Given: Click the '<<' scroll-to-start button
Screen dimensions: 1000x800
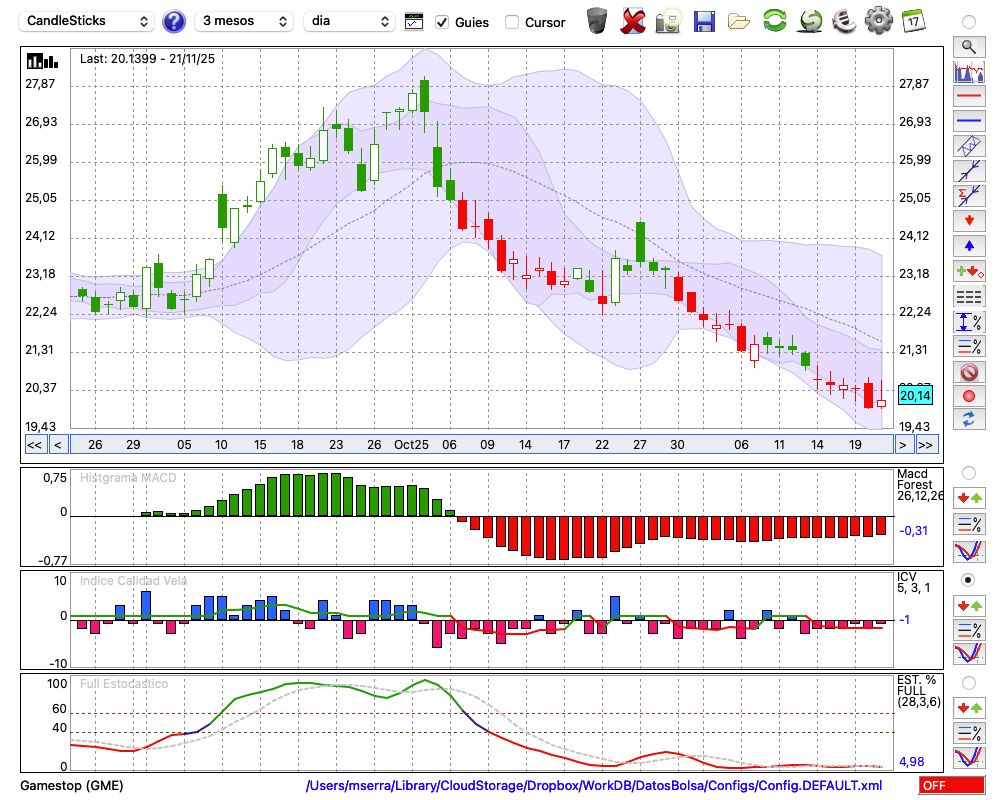Looking at the screenshot, I should (x=34, y=445).
